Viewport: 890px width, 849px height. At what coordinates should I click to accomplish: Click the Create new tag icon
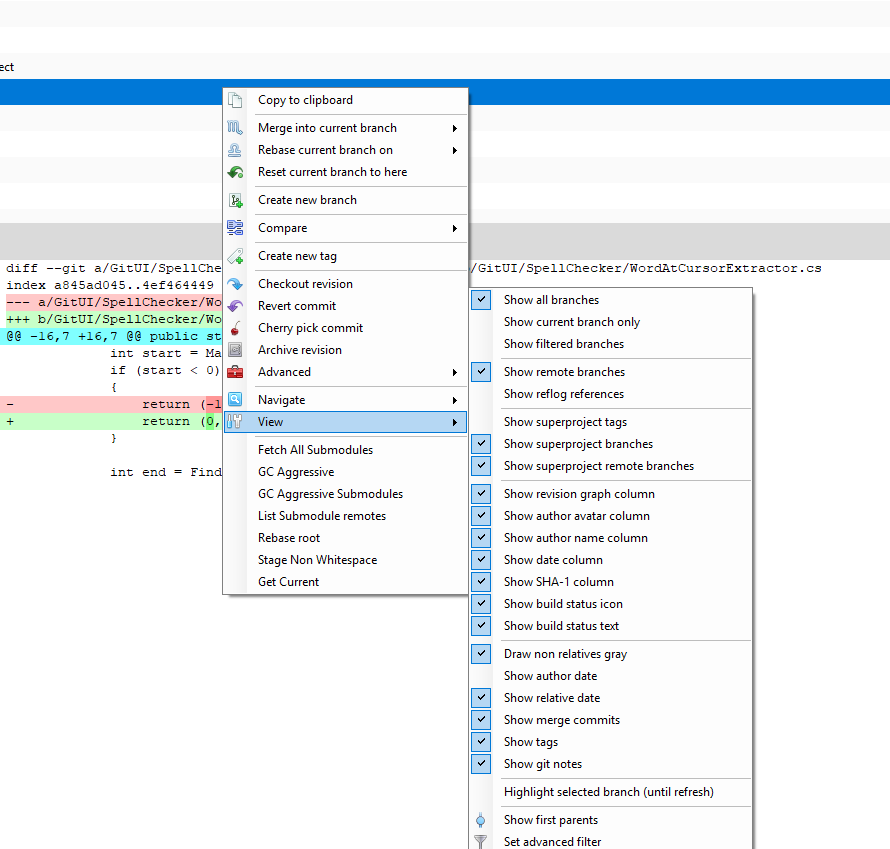pyautogui.click(x=235, y=257)
